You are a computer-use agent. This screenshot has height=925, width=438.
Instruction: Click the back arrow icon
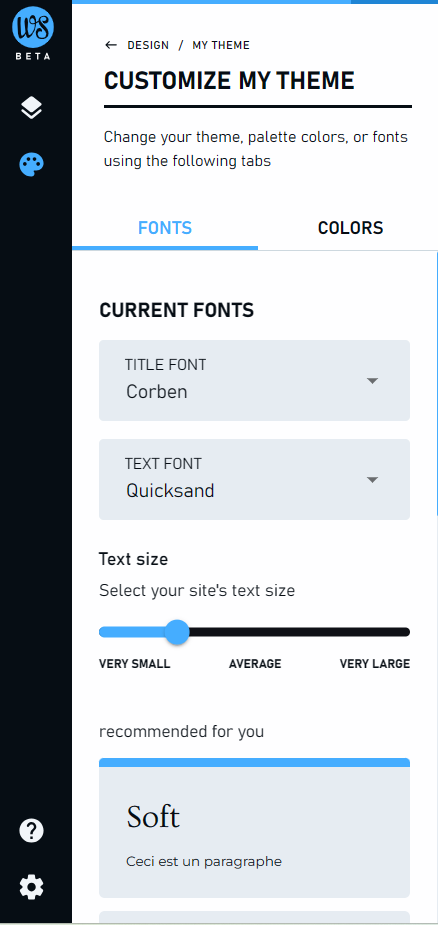point(110,45)
